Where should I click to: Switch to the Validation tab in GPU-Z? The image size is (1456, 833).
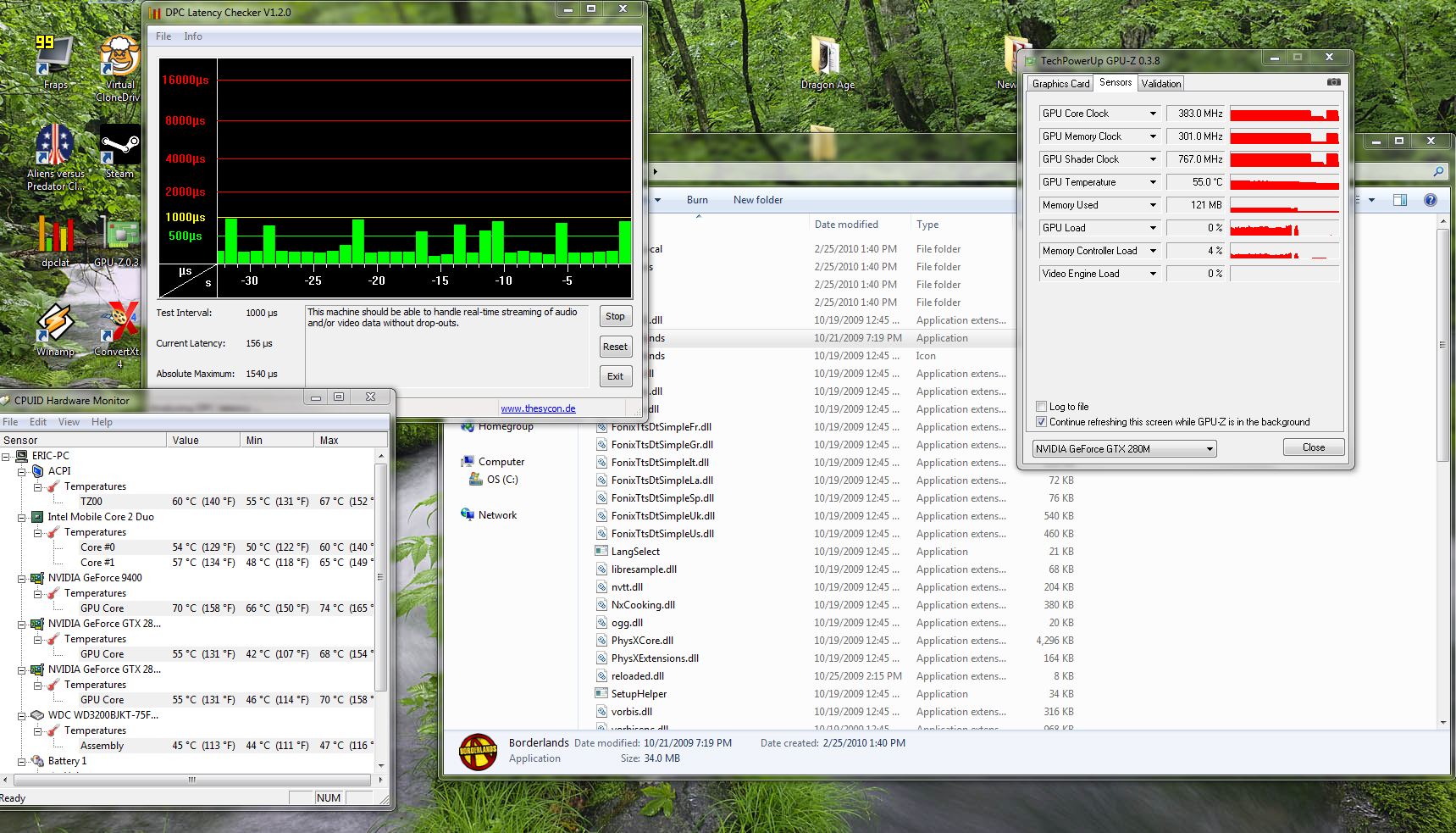pyautogui.click(x=1160, y=83)
